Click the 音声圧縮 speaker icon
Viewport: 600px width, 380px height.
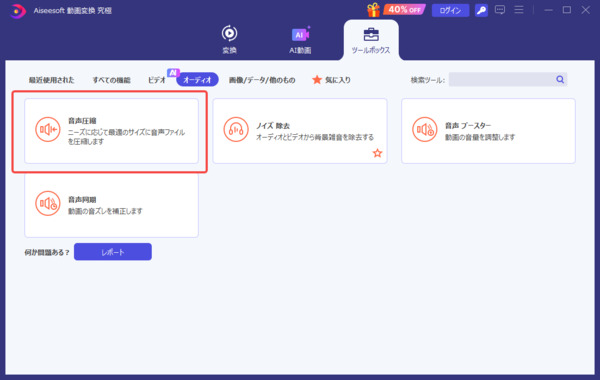click(x=48, y=129)
